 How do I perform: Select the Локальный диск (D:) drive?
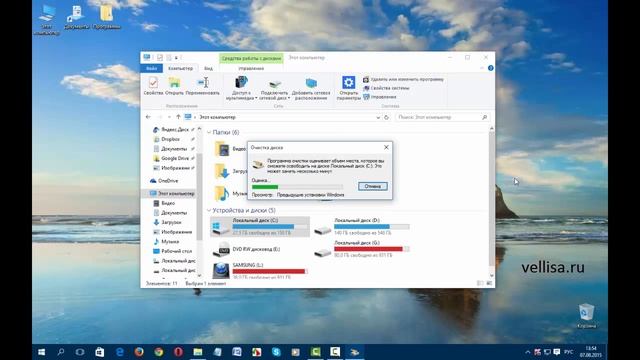coord(361,227)
